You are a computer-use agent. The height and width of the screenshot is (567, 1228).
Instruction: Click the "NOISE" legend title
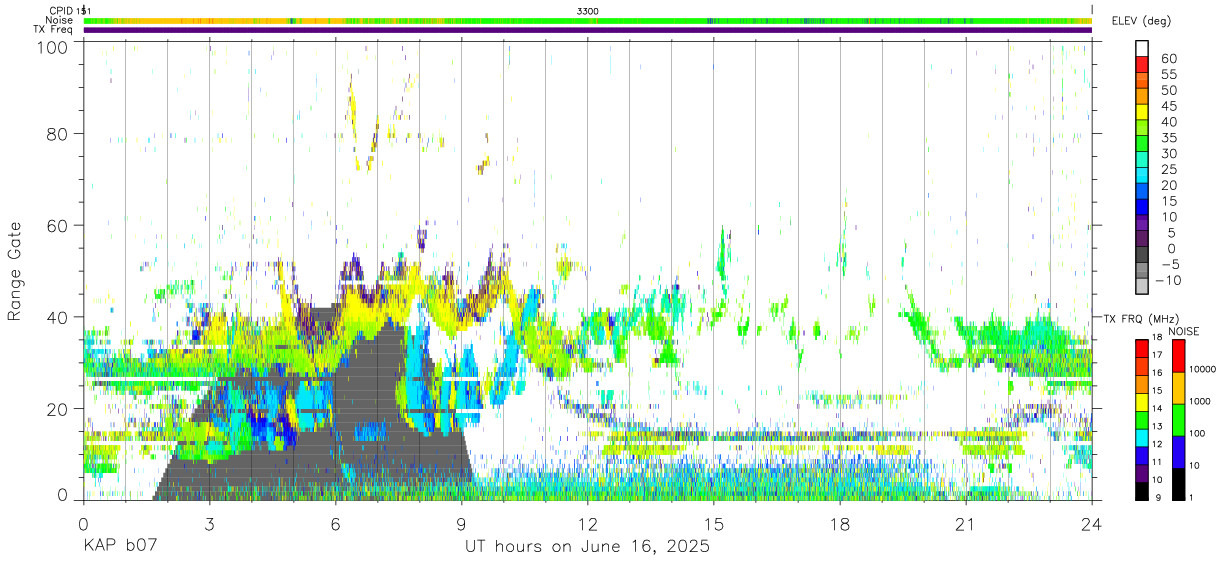(x=1184, y=330)
